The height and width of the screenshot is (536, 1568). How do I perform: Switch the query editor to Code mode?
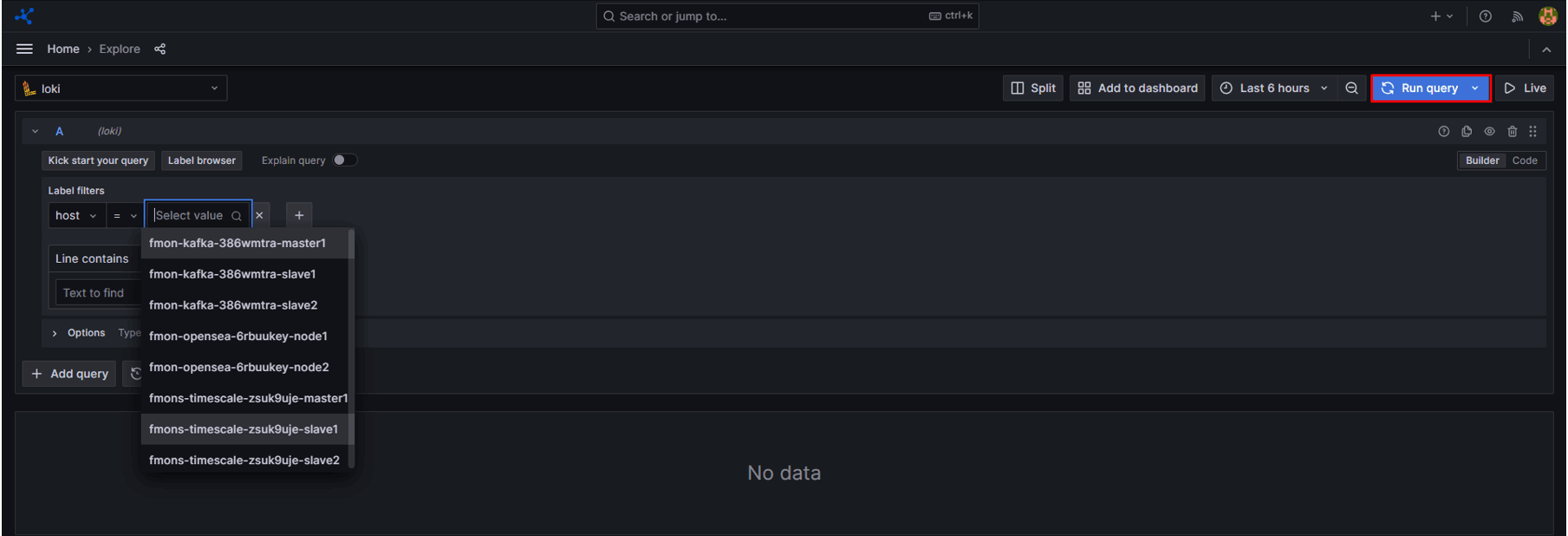1524,160
